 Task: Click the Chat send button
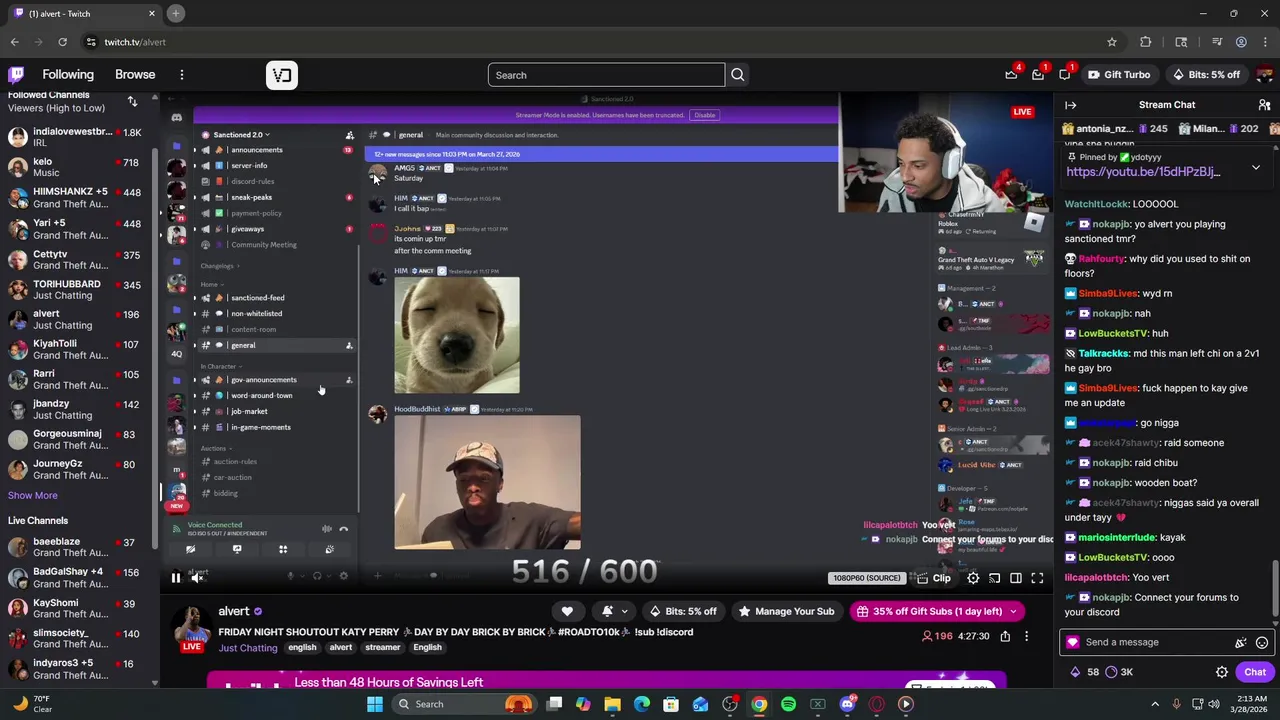pyautogui.click(x=1255, y=673)
